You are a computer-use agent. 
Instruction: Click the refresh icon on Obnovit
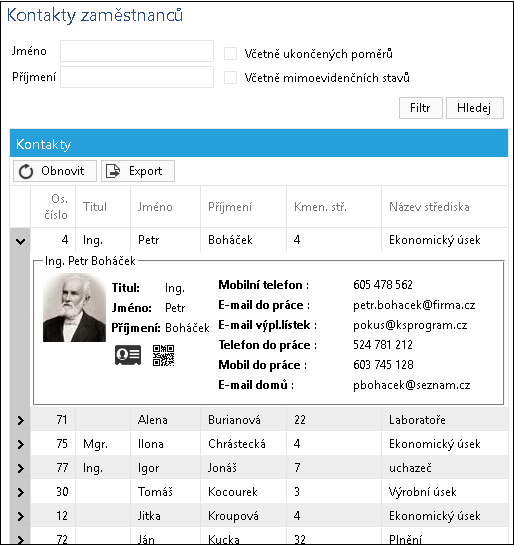(26, 171)
